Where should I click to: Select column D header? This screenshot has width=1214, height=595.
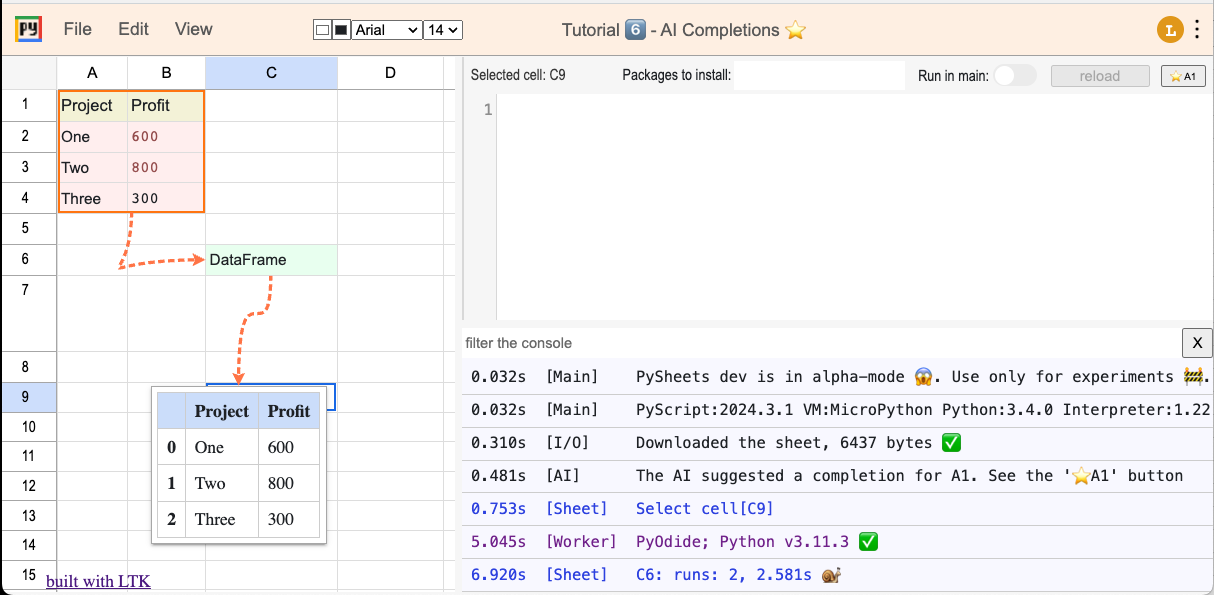tap(390, 72)
